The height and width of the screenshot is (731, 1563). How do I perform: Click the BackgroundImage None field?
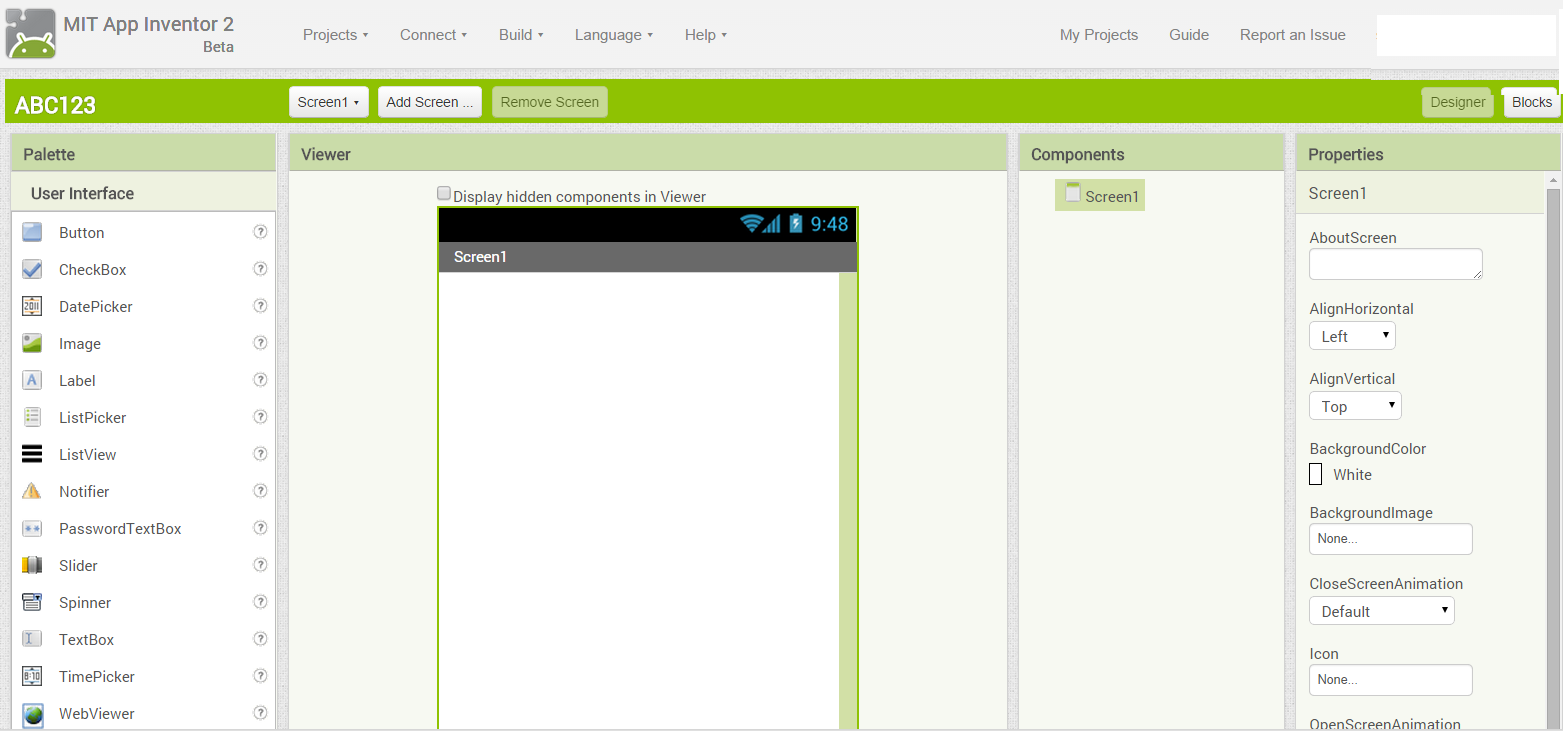pyautogui.click(x=1391, y=539)
